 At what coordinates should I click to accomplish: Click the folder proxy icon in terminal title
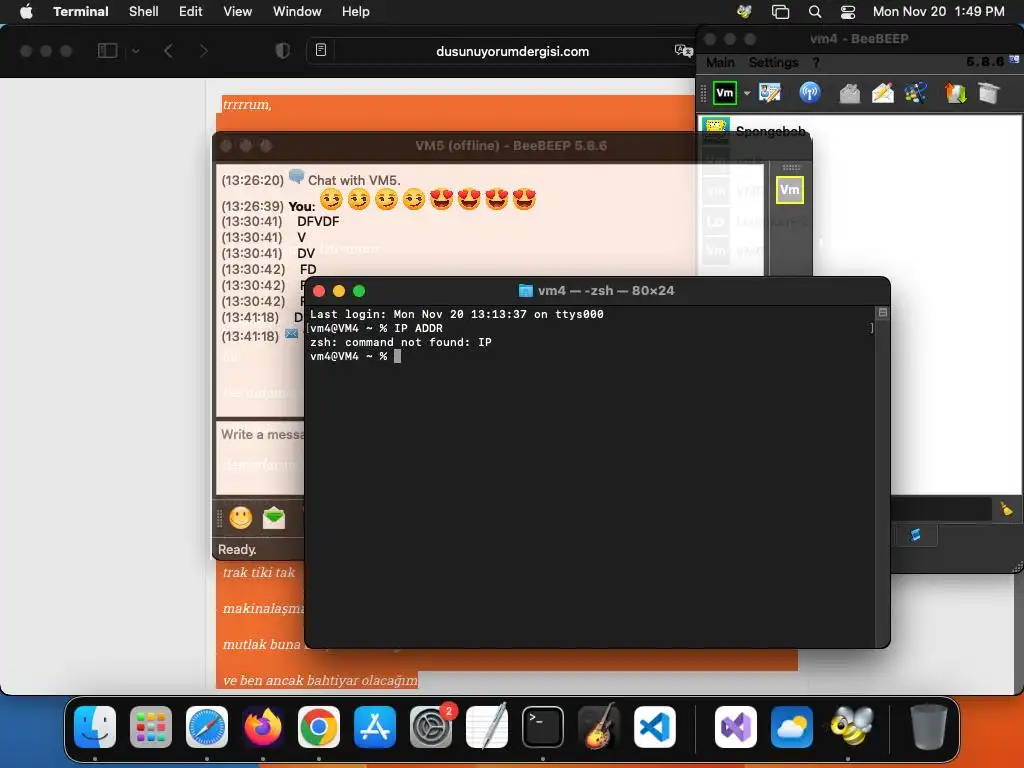(525, 291)
